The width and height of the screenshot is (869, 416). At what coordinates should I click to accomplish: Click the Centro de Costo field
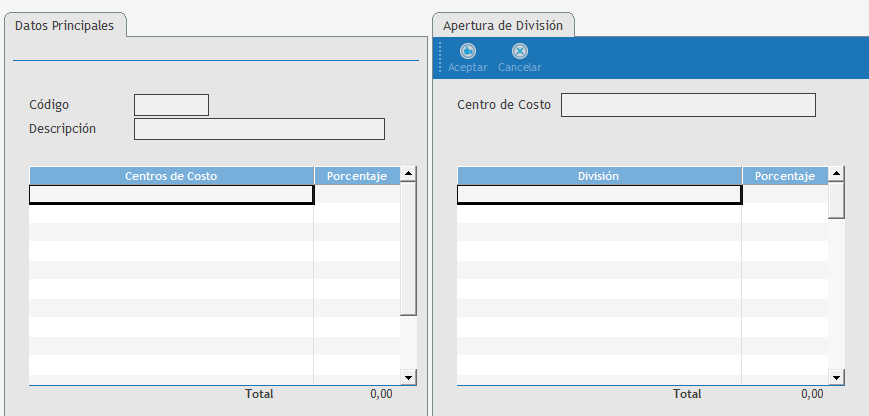click(688, 105)
